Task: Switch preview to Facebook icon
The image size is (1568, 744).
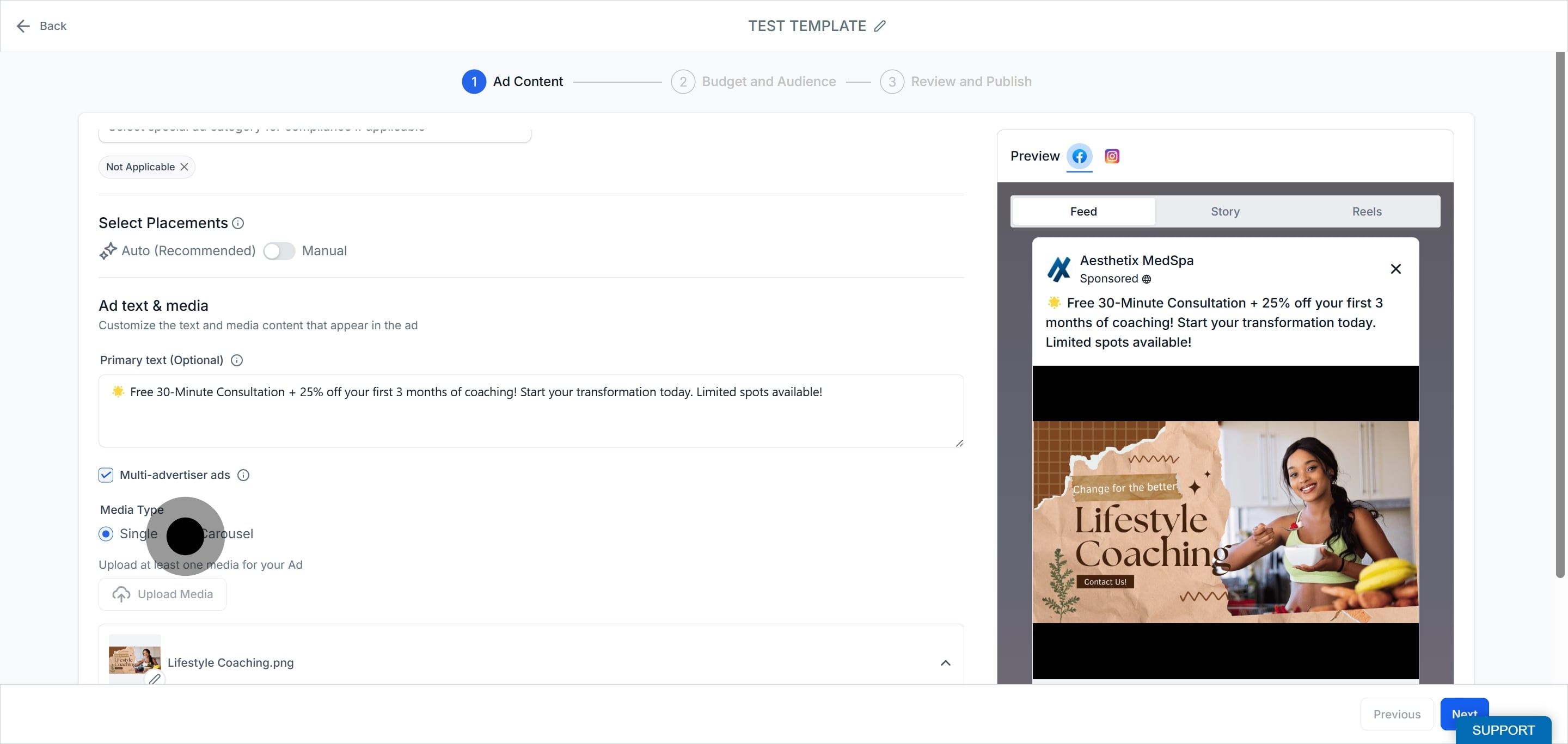Action: (x=1079, y=156)
